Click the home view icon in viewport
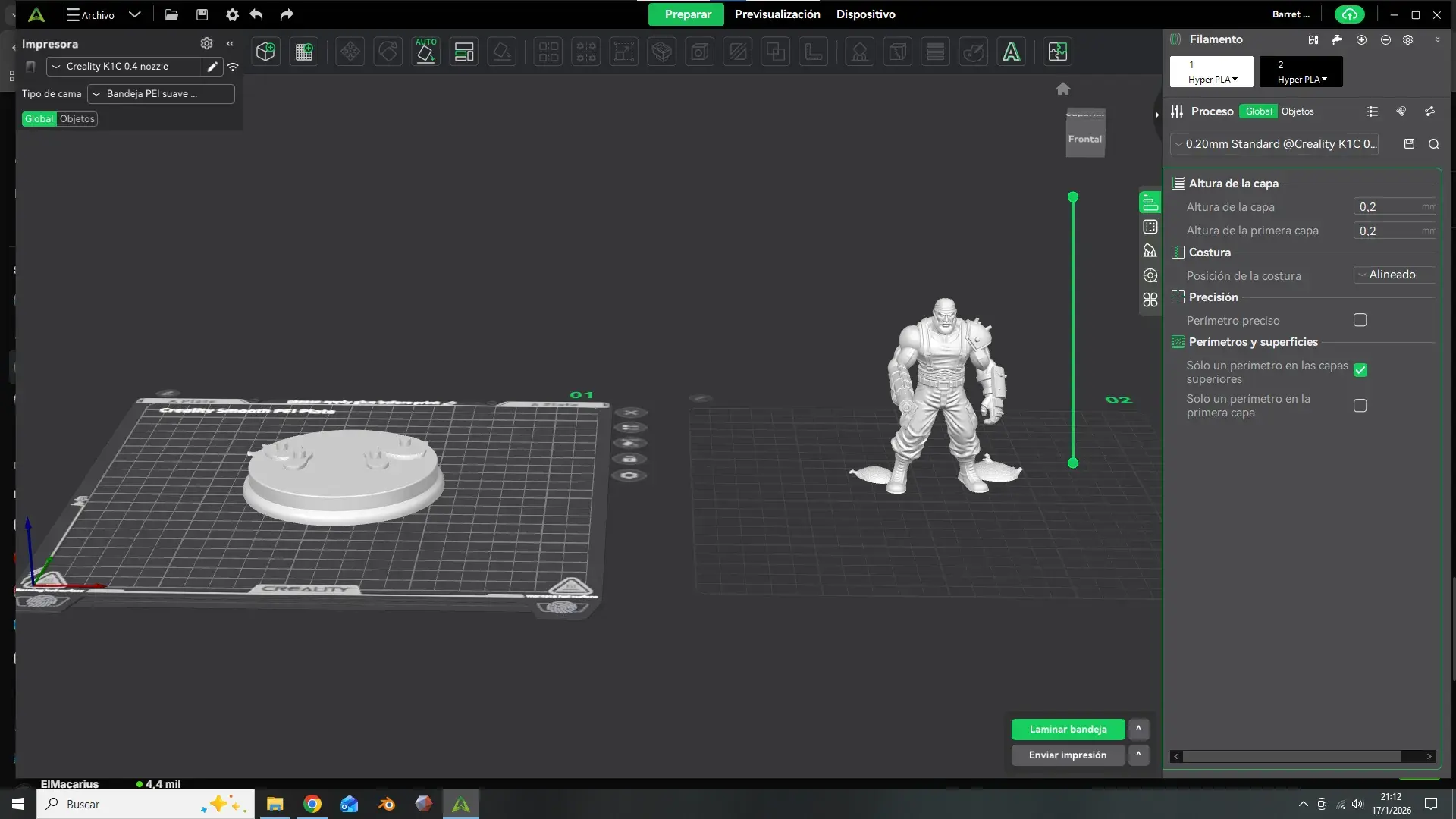This screenshot has height=819, width=1456. coord(1063,89)
